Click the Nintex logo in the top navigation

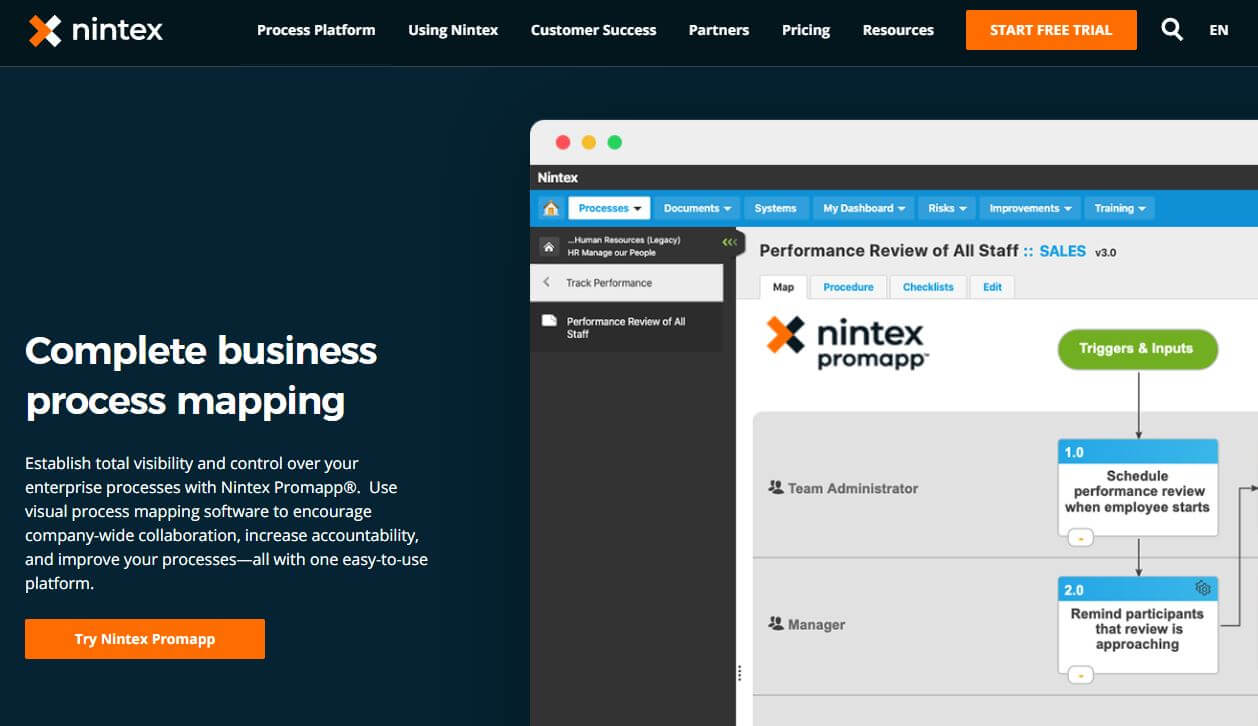point(95,29)
